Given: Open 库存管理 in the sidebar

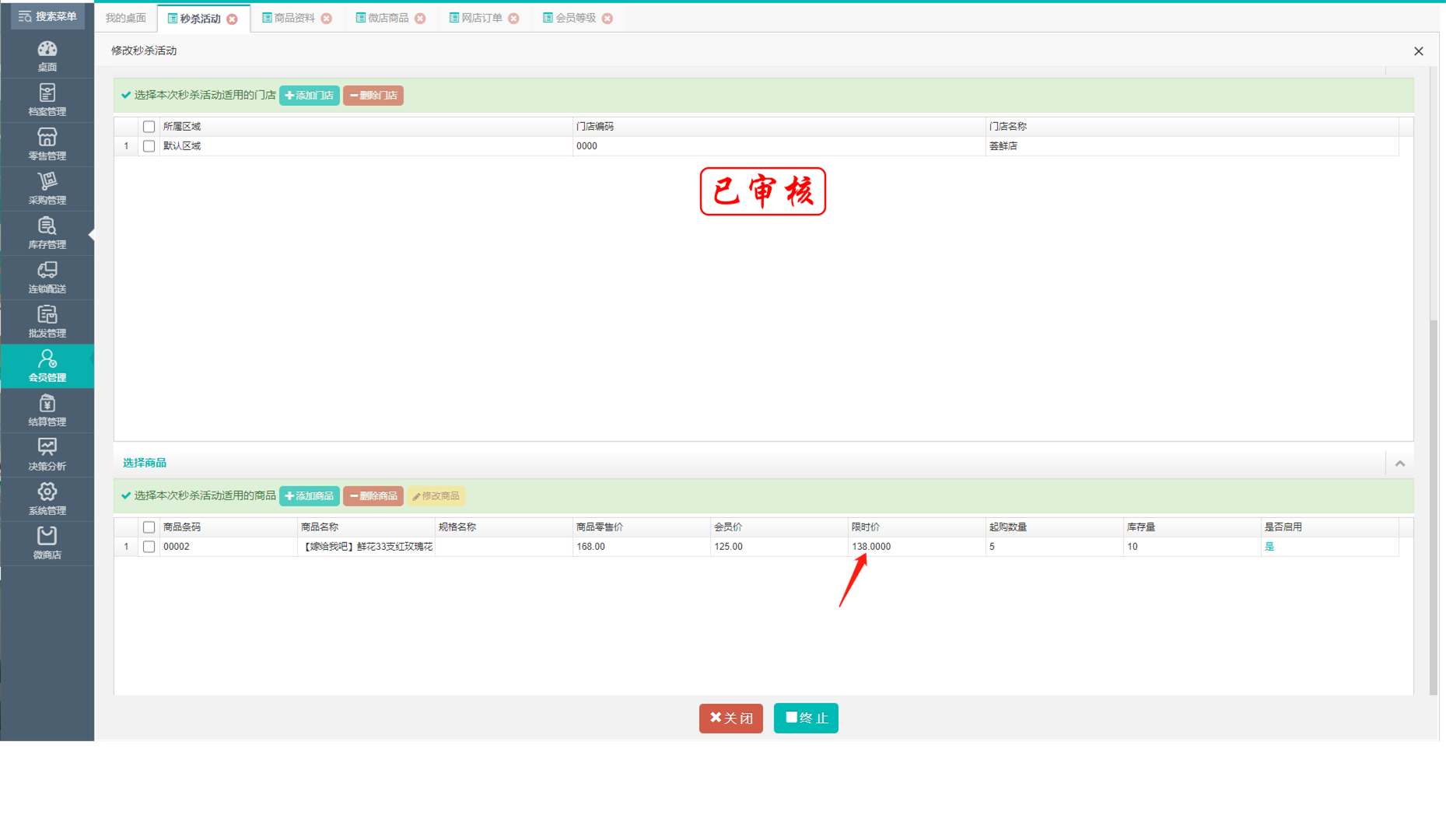Looking at the screenshot, I should (47, 233).
